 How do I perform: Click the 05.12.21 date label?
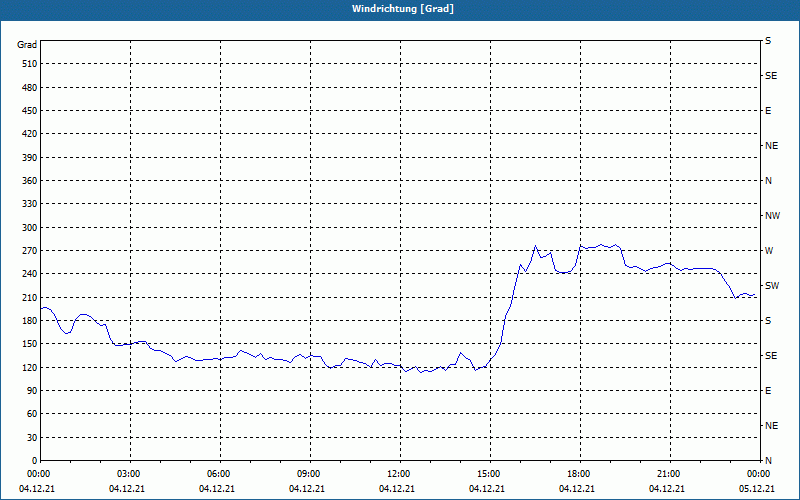pos(757,489)
